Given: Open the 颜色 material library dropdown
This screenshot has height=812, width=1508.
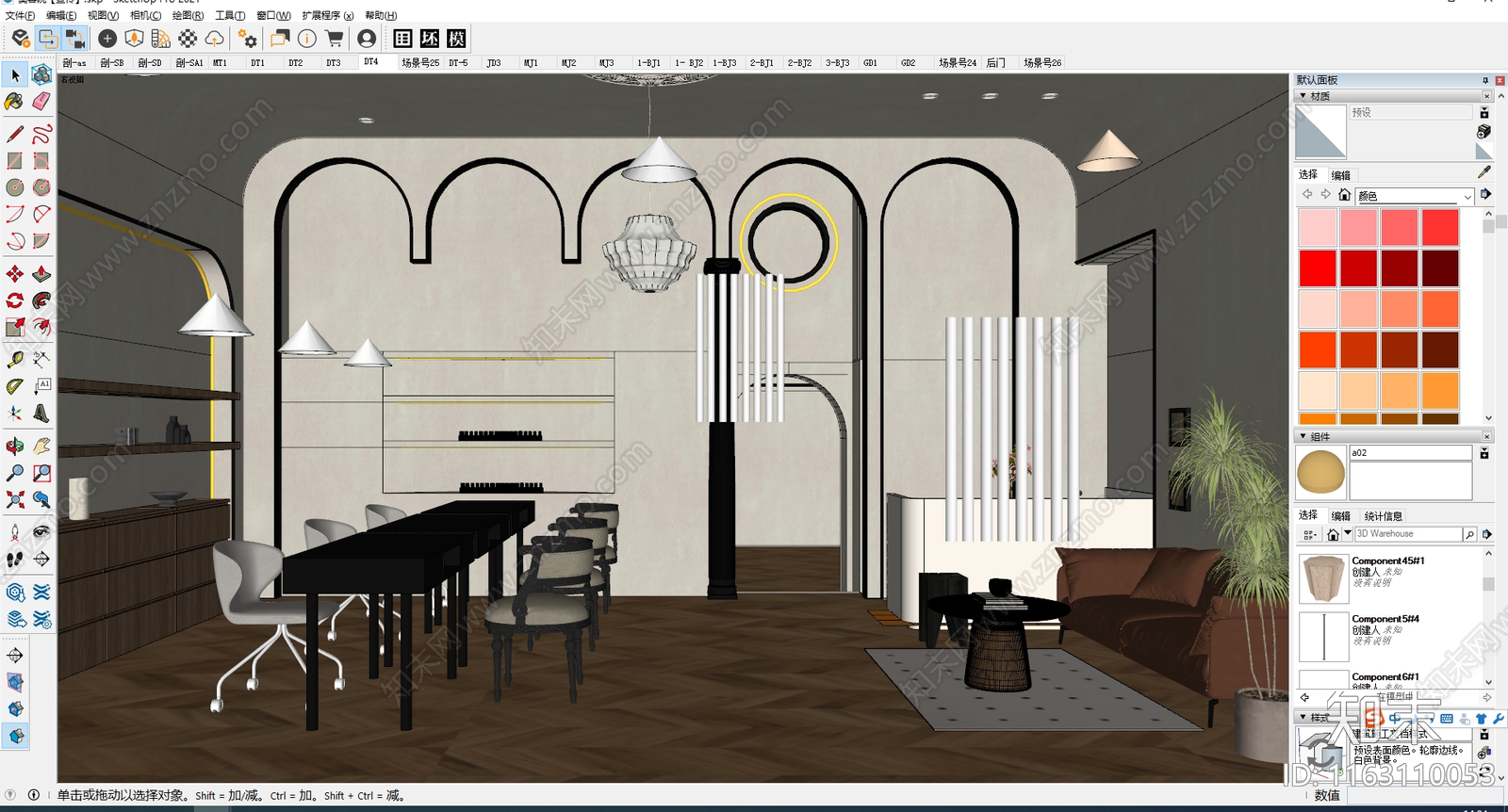Looking at the screenshot, I should (x=1415, y=196).
